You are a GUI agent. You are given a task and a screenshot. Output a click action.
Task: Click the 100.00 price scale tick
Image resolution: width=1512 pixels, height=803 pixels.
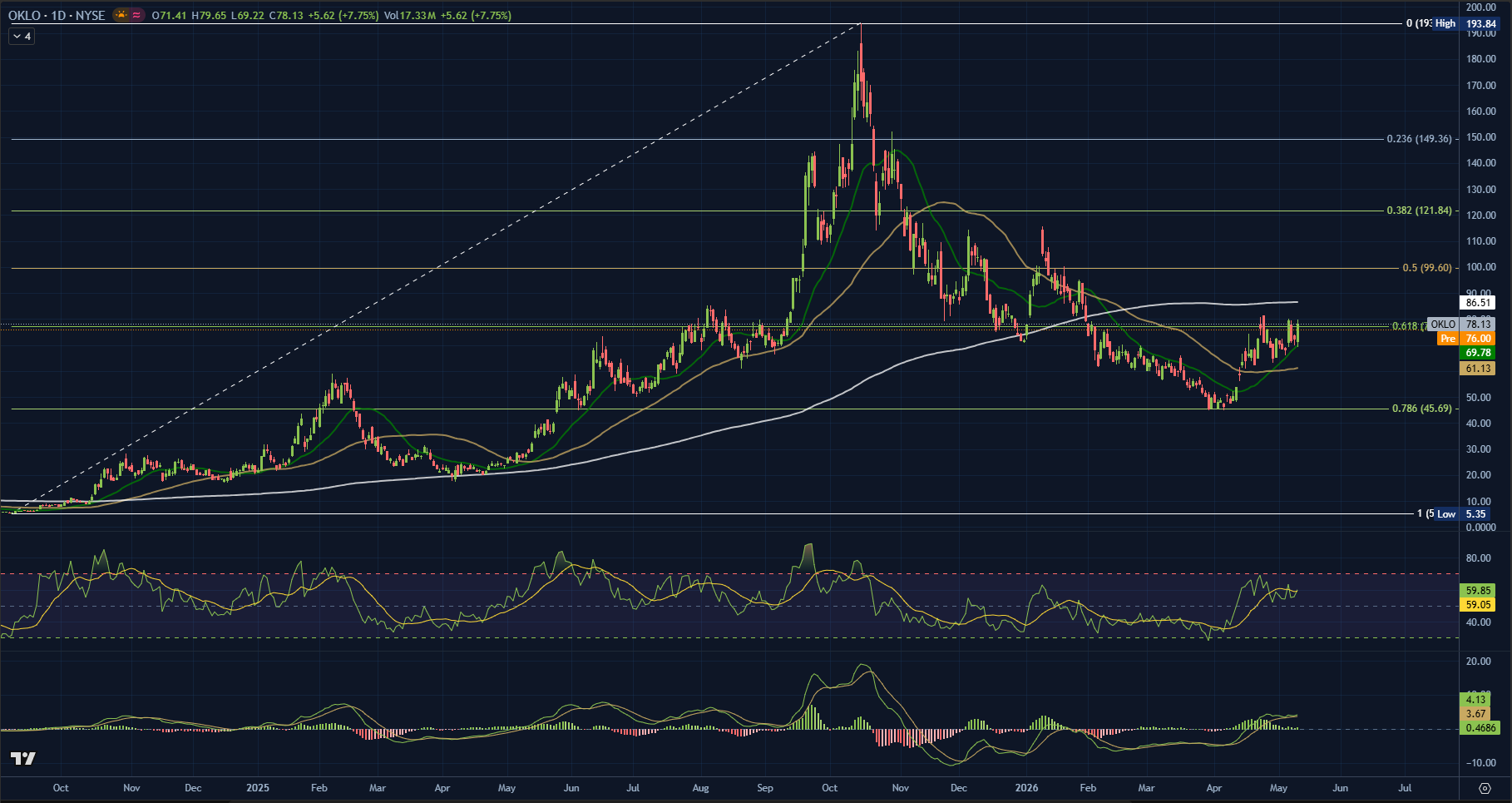tap(1482, 267)
